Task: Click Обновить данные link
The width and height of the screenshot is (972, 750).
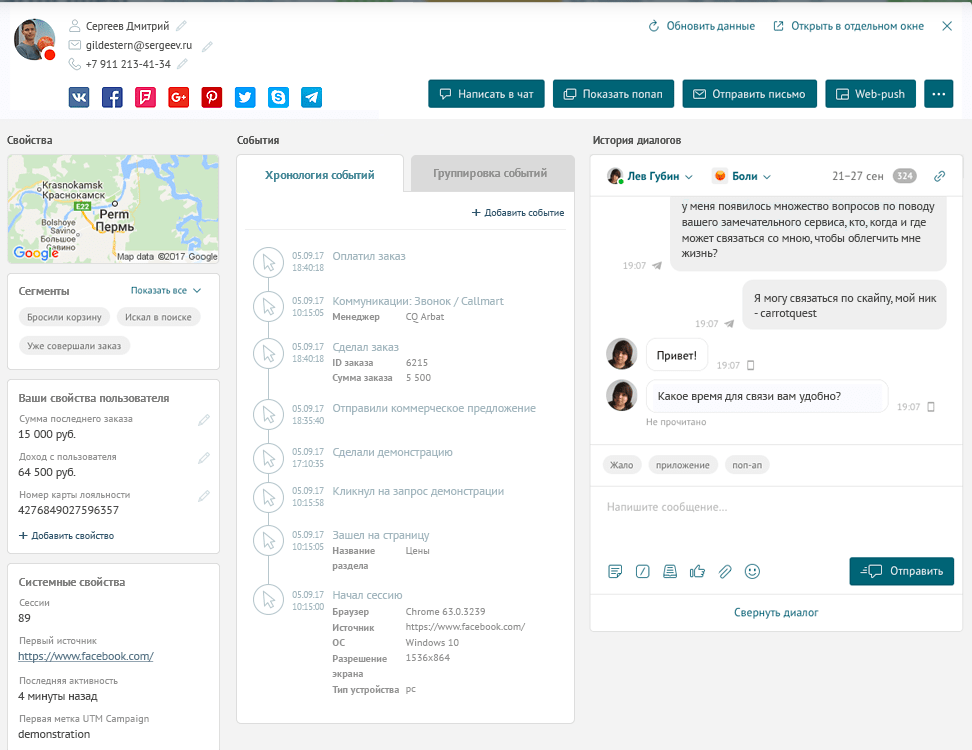Action: pos(701,26)
